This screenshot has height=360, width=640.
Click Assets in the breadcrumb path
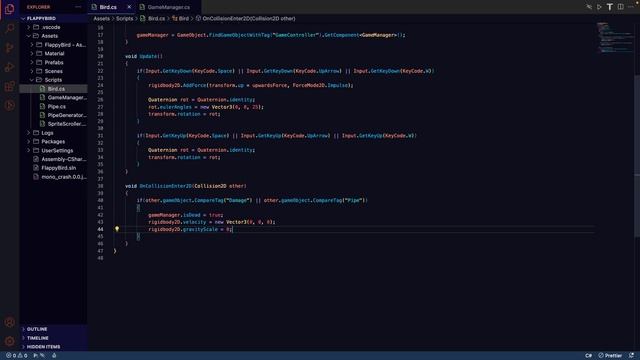101,18
